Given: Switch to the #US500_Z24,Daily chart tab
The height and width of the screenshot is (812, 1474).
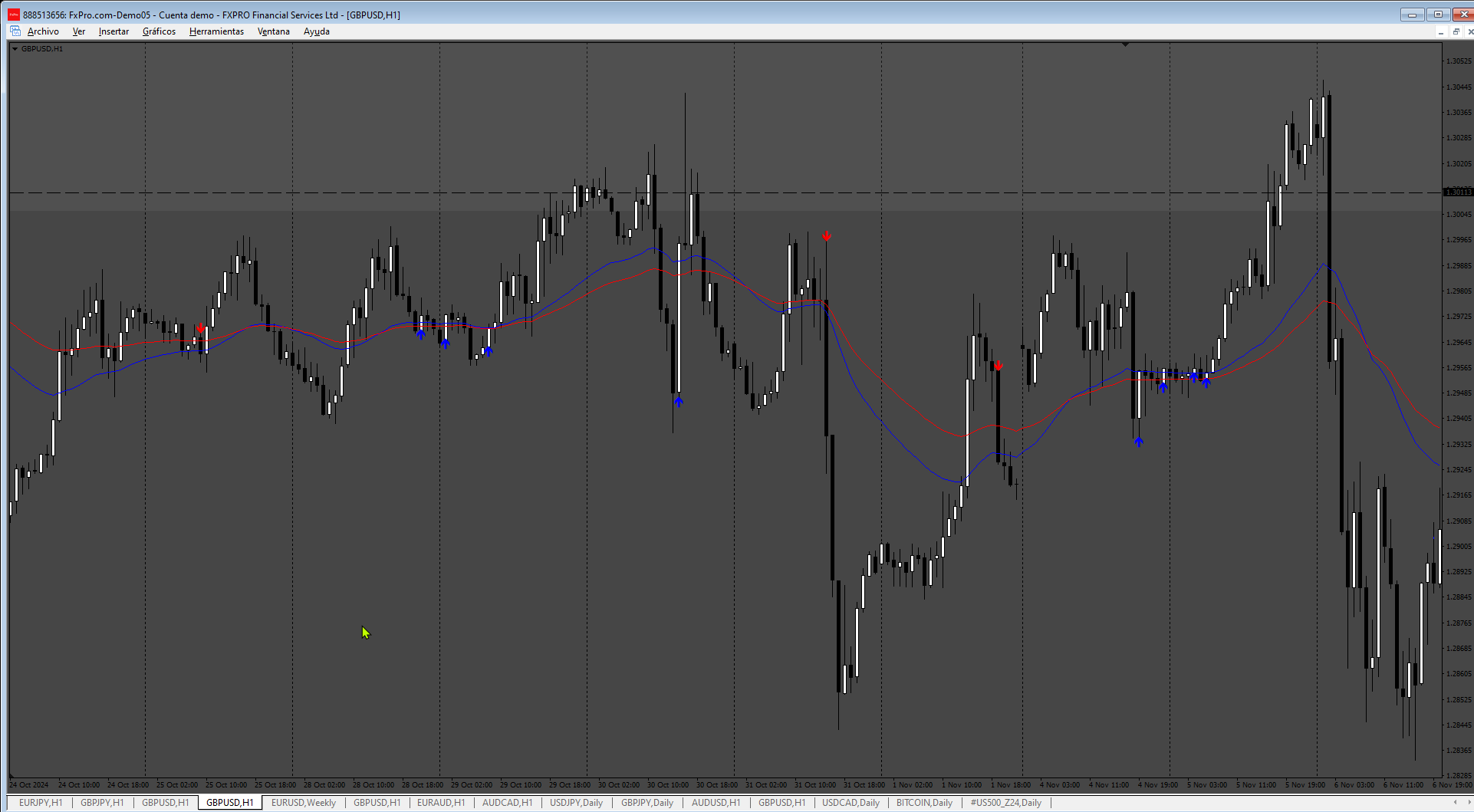Looking at the screenshot, I should click(1006, 803).
